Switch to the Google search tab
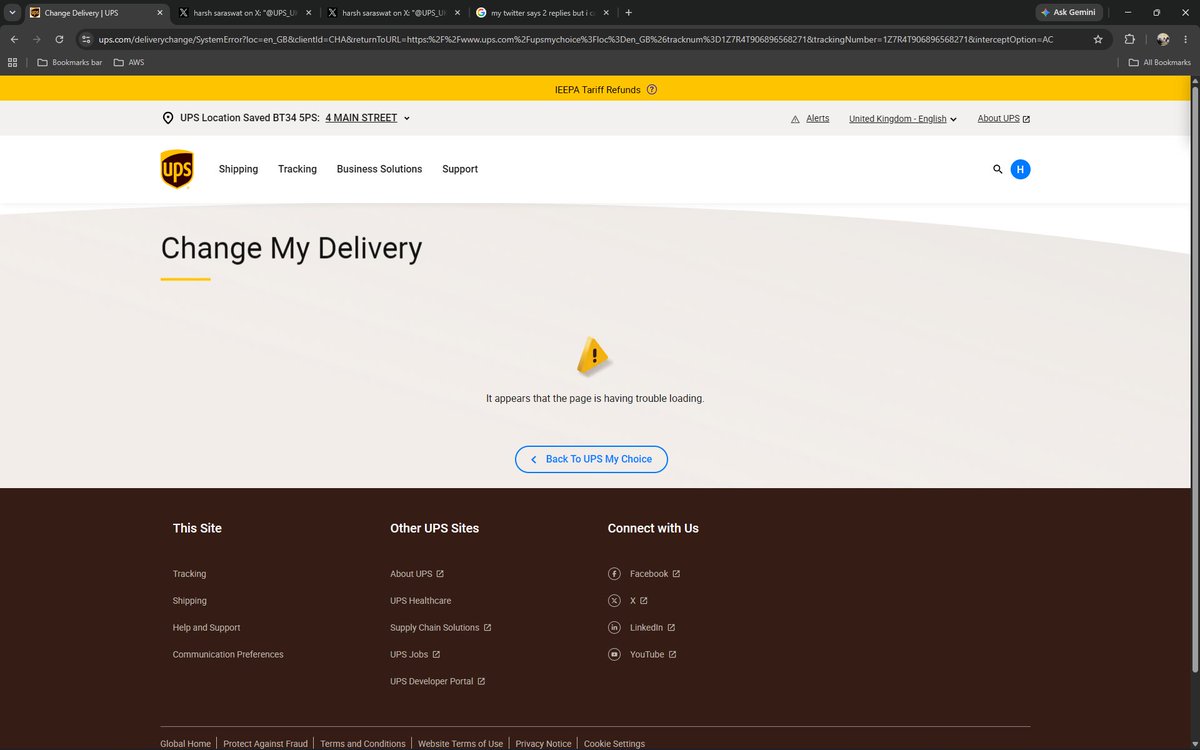 (541, 13)
